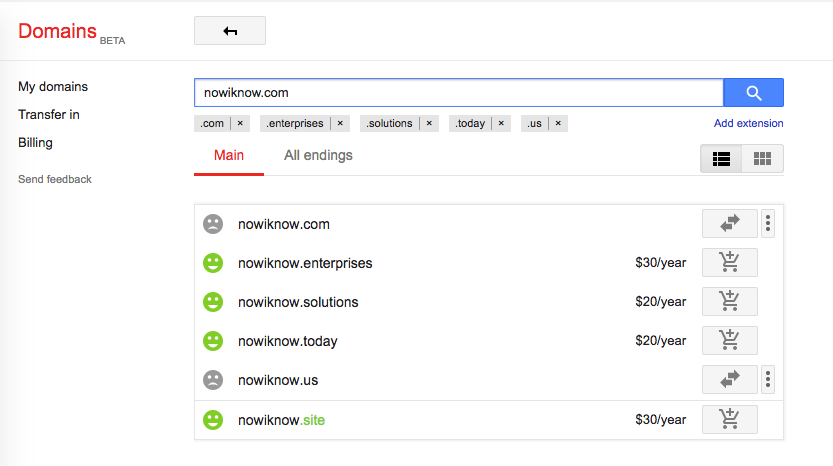The height and width of the screenshot is (466, 833).
Task: Open the All endings tab
Action: coord(318,155)
